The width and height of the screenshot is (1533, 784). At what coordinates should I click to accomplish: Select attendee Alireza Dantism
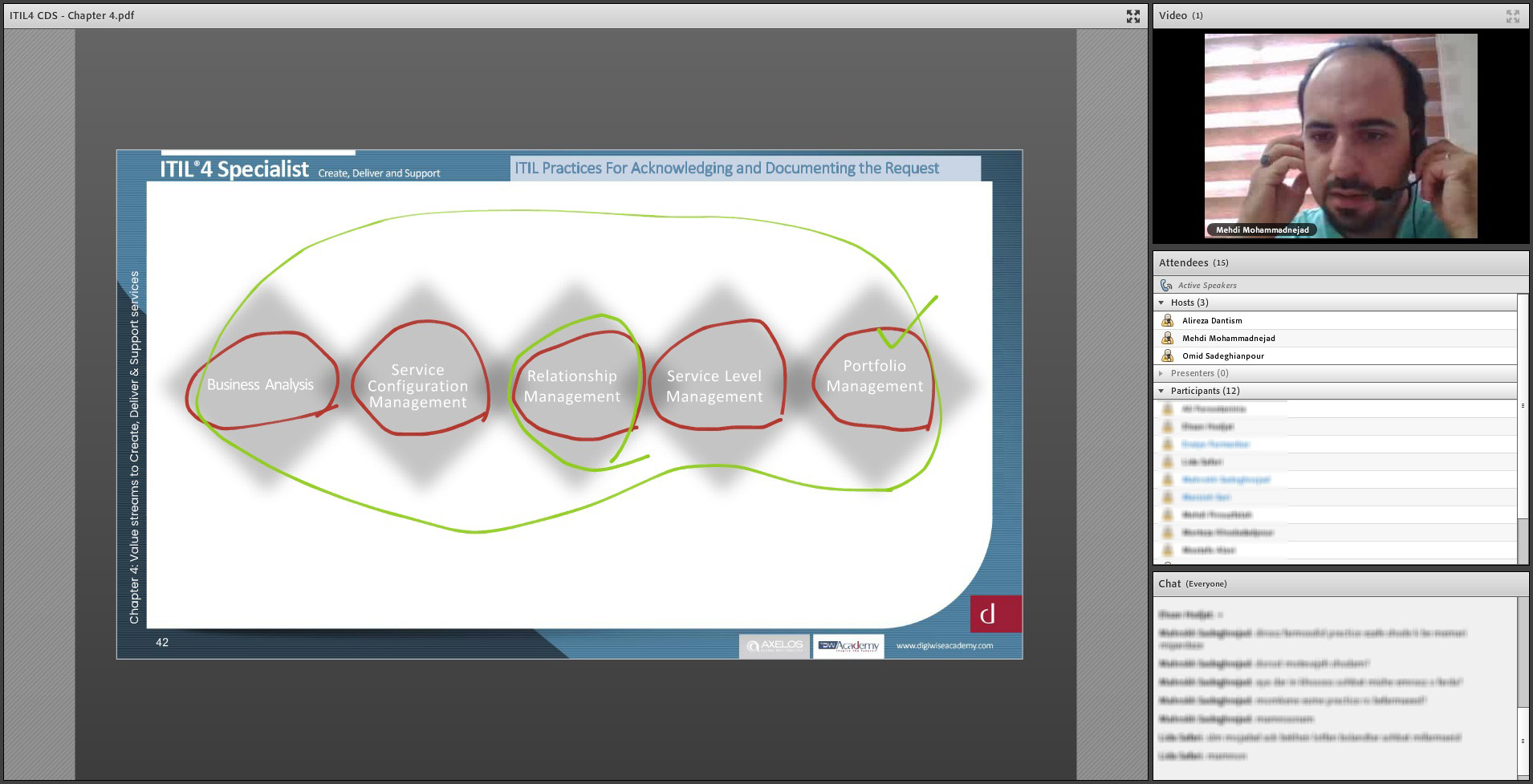coord(1336,320)
